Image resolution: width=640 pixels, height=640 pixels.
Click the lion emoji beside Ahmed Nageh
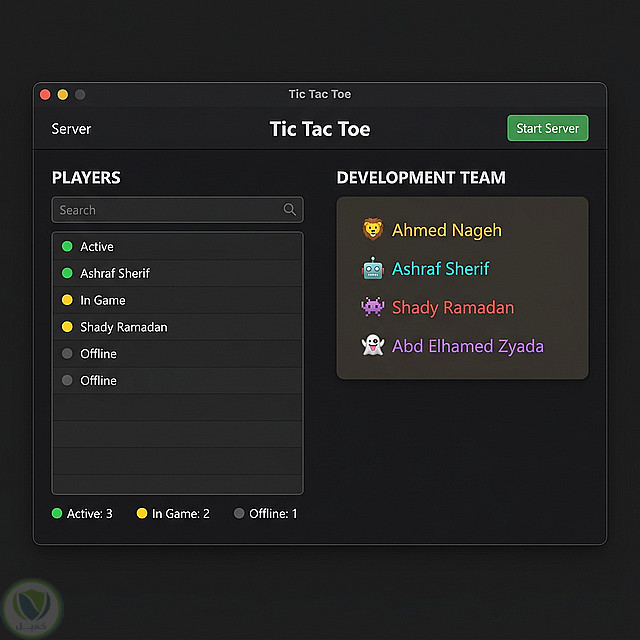click(372, 230)
